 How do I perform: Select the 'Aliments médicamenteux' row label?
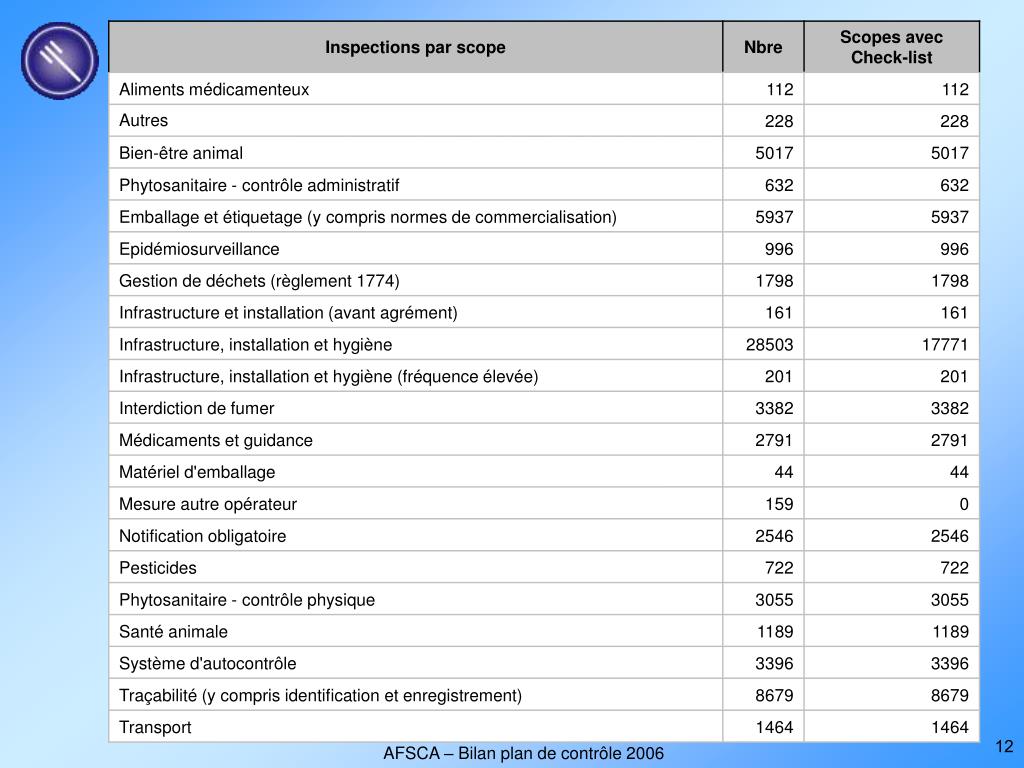tap(214, 89)
